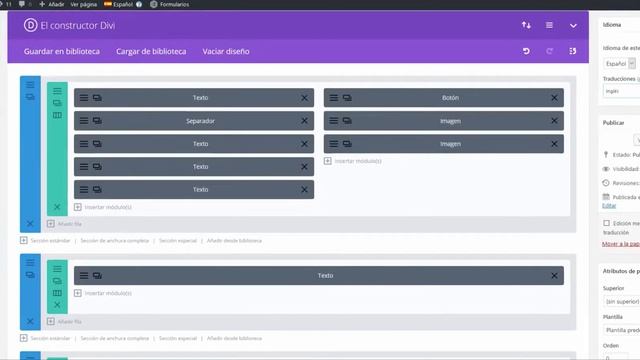Viewport: 640px width, 360px height.
Task: Undo the last builder change
Action: [x=527, y=51]
